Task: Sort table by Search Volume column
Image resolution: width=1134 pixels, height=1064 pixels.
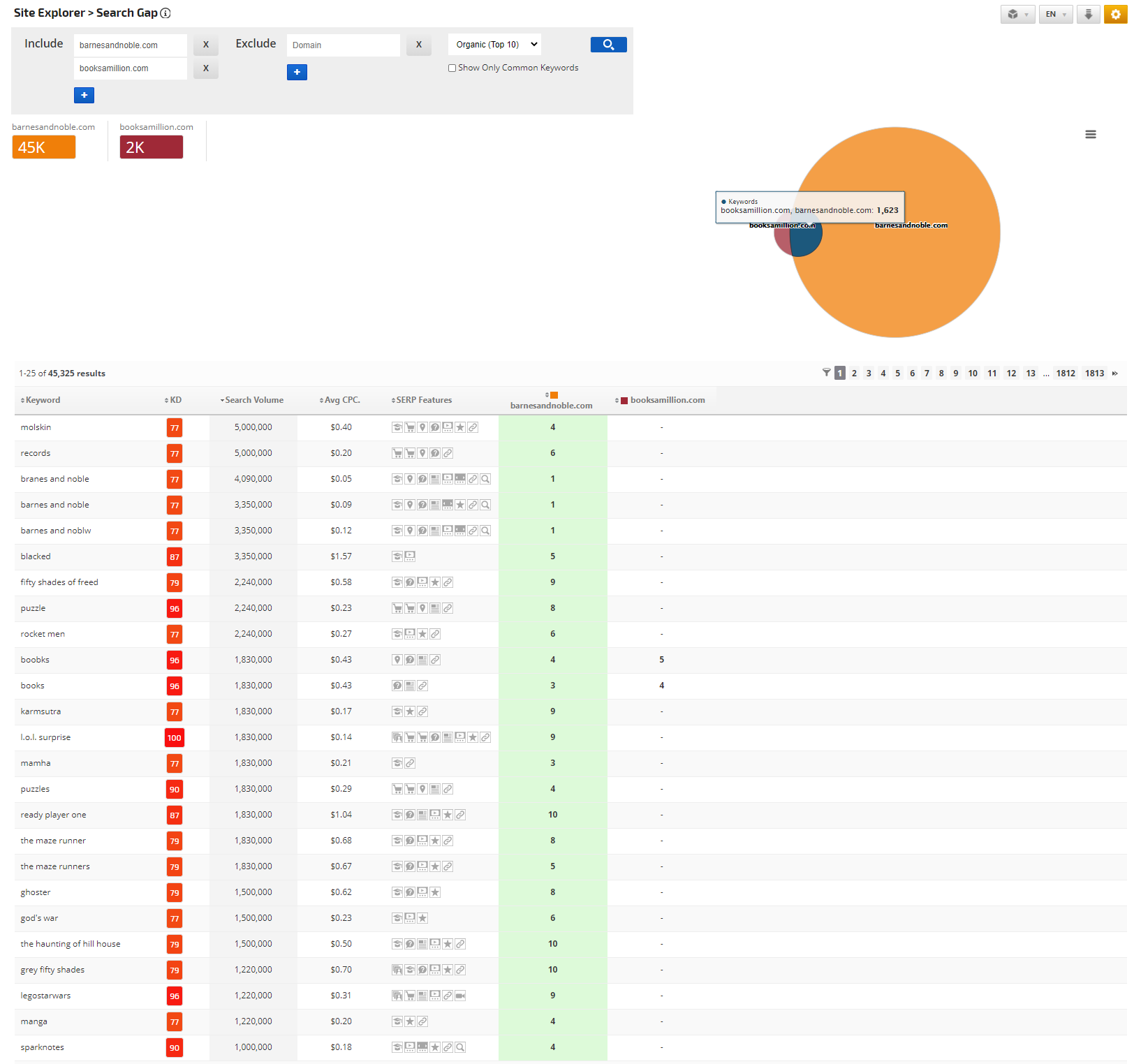Action: pos(253,400)
